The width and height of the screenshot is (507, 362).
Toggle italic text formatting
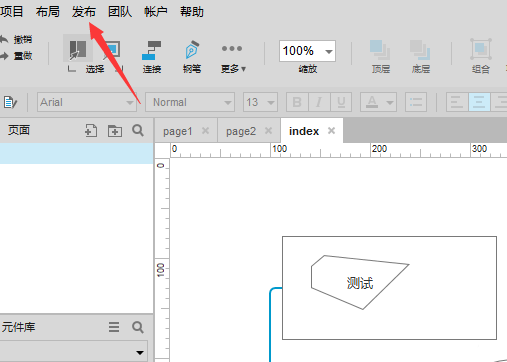(x=319, y=102)
